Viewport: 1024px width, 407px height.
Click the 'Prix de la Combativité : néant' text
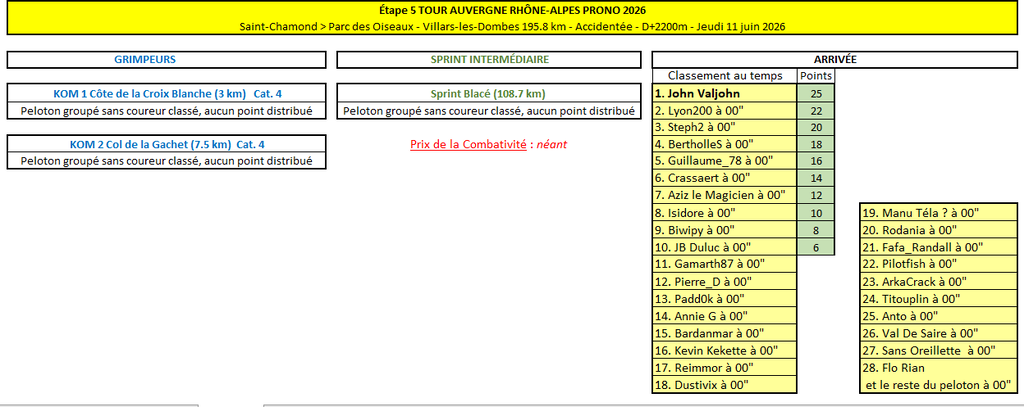click(x=488, y=144)
